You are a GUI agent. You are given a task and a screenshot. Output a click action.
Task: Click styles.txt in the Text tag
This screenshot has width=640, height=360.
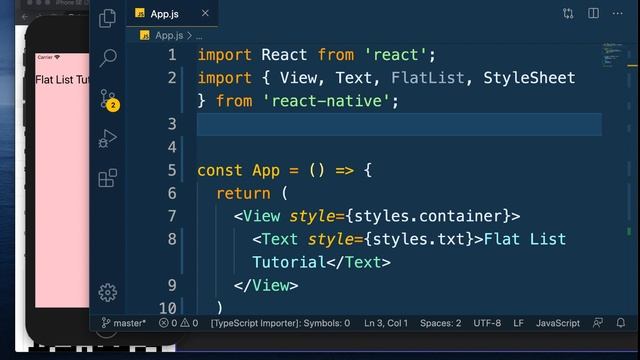tap(419, 239)
